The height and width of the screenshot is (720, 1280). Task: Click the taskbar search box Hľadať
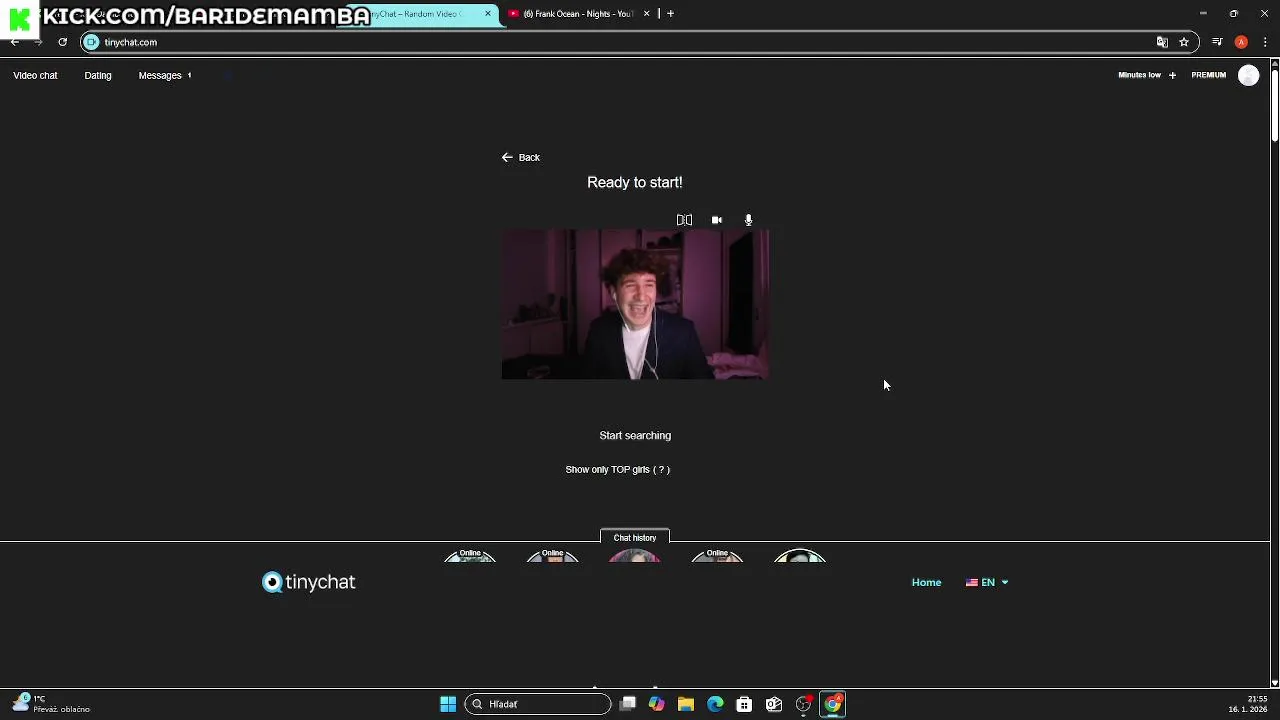click(x=538, y=704)
